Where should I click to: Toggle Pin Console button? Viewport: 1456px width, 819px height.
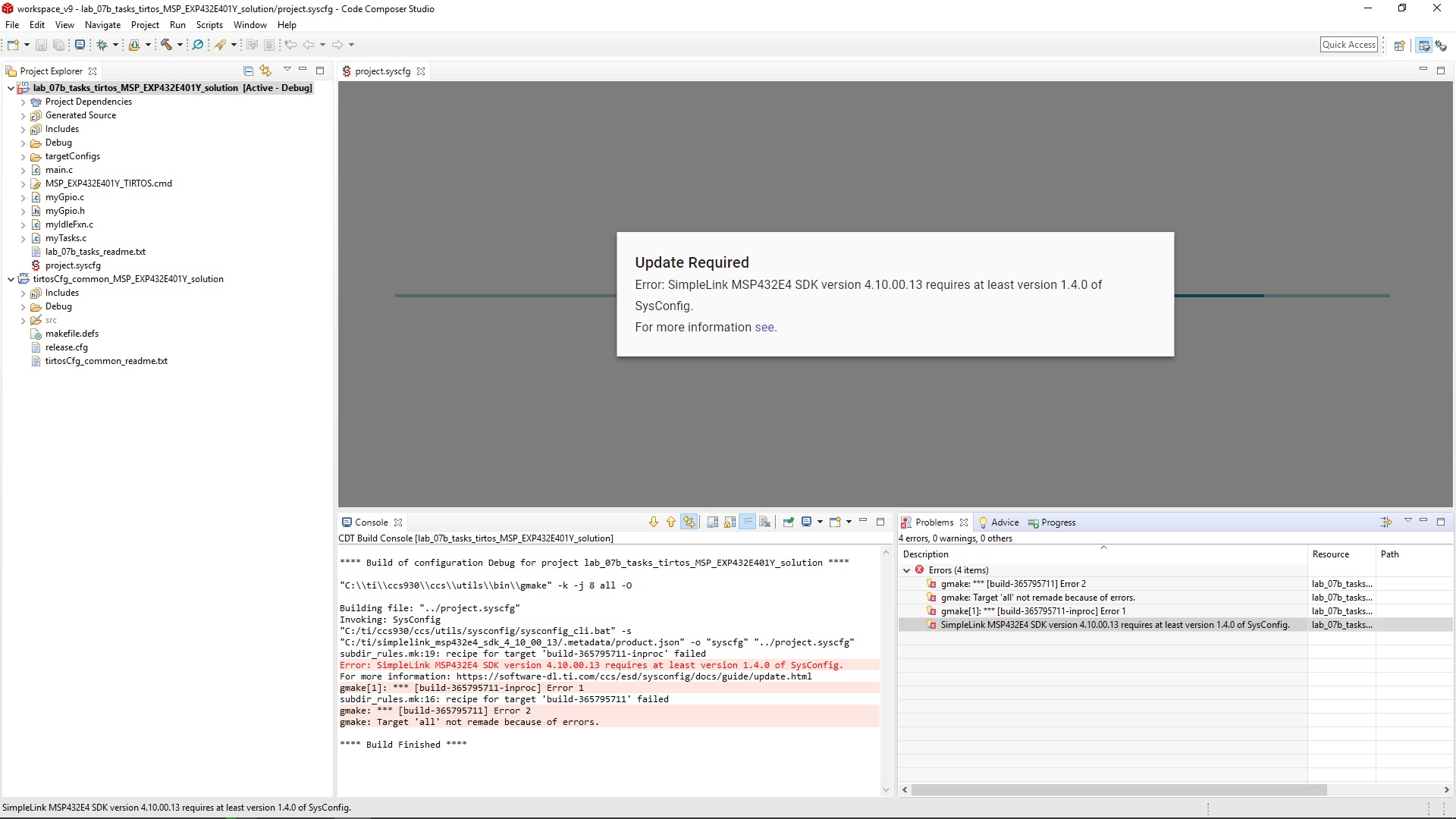tap(789, 522)
